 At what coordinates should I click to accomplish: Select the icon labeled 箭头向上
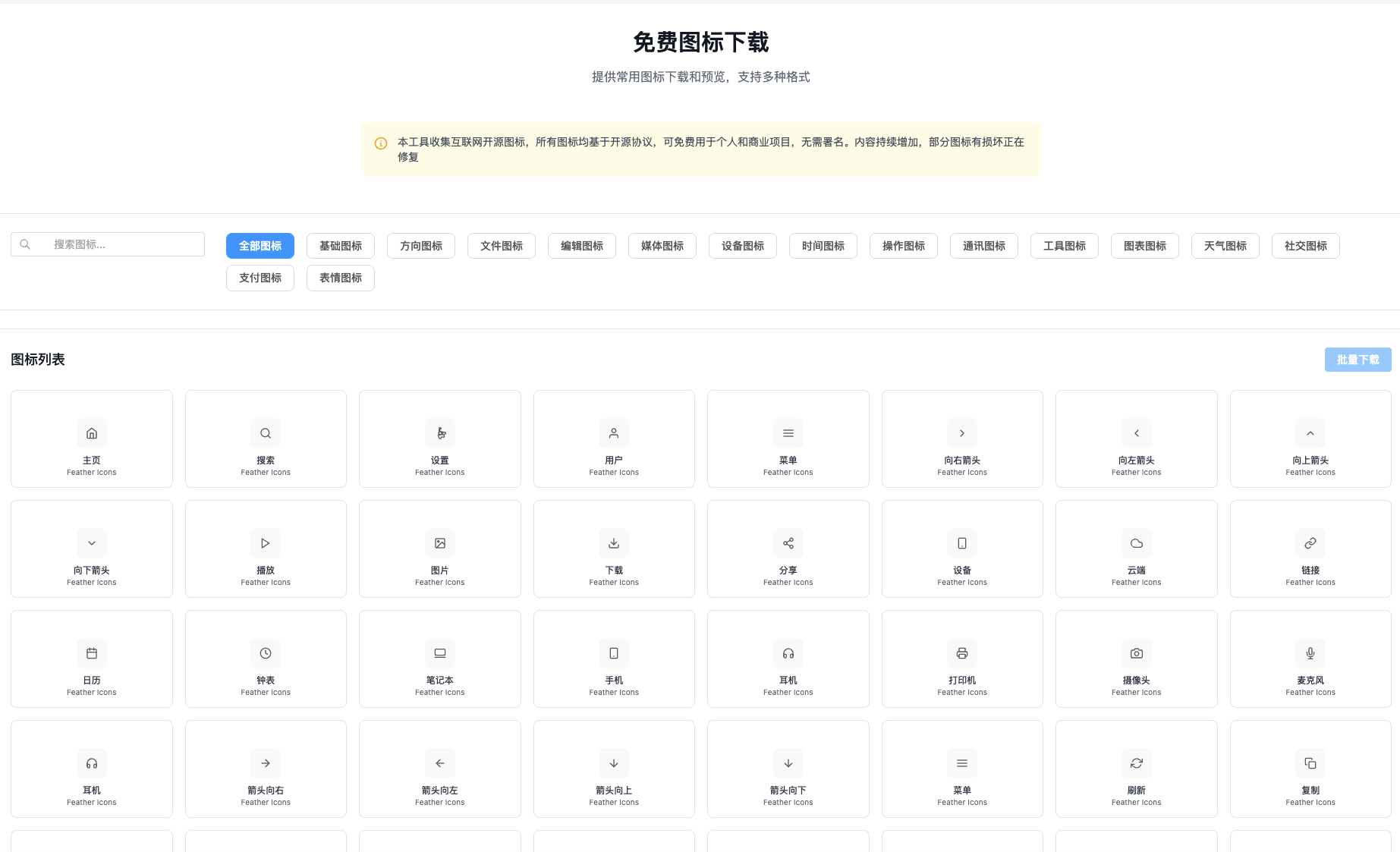[x=614, y=763]
